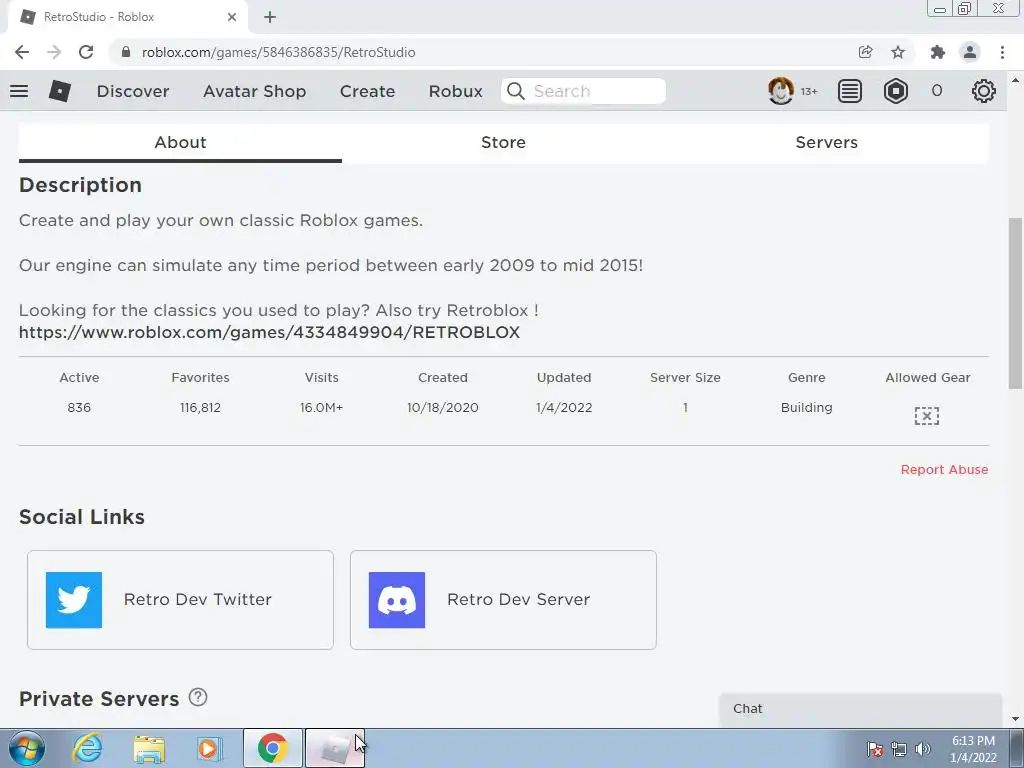Switch to the Servers tab
1024x768 pixels.
tap(826, 142)
